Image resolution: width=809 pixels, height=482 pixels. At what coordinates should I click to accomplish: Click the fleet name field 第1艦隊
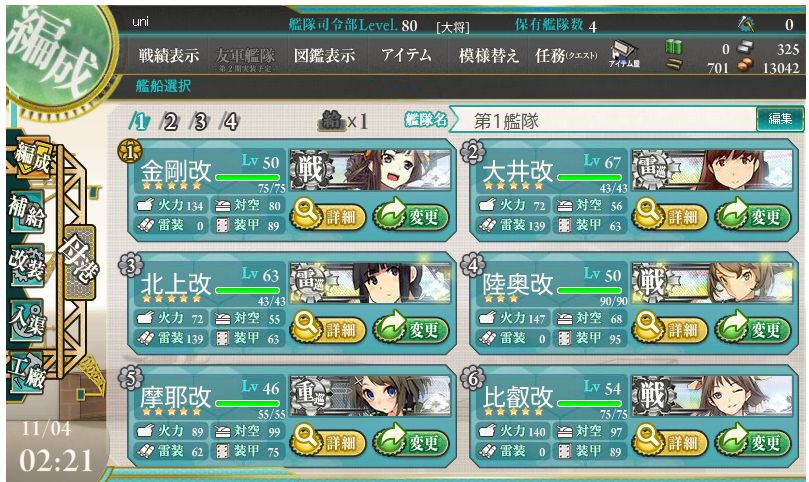602,121
